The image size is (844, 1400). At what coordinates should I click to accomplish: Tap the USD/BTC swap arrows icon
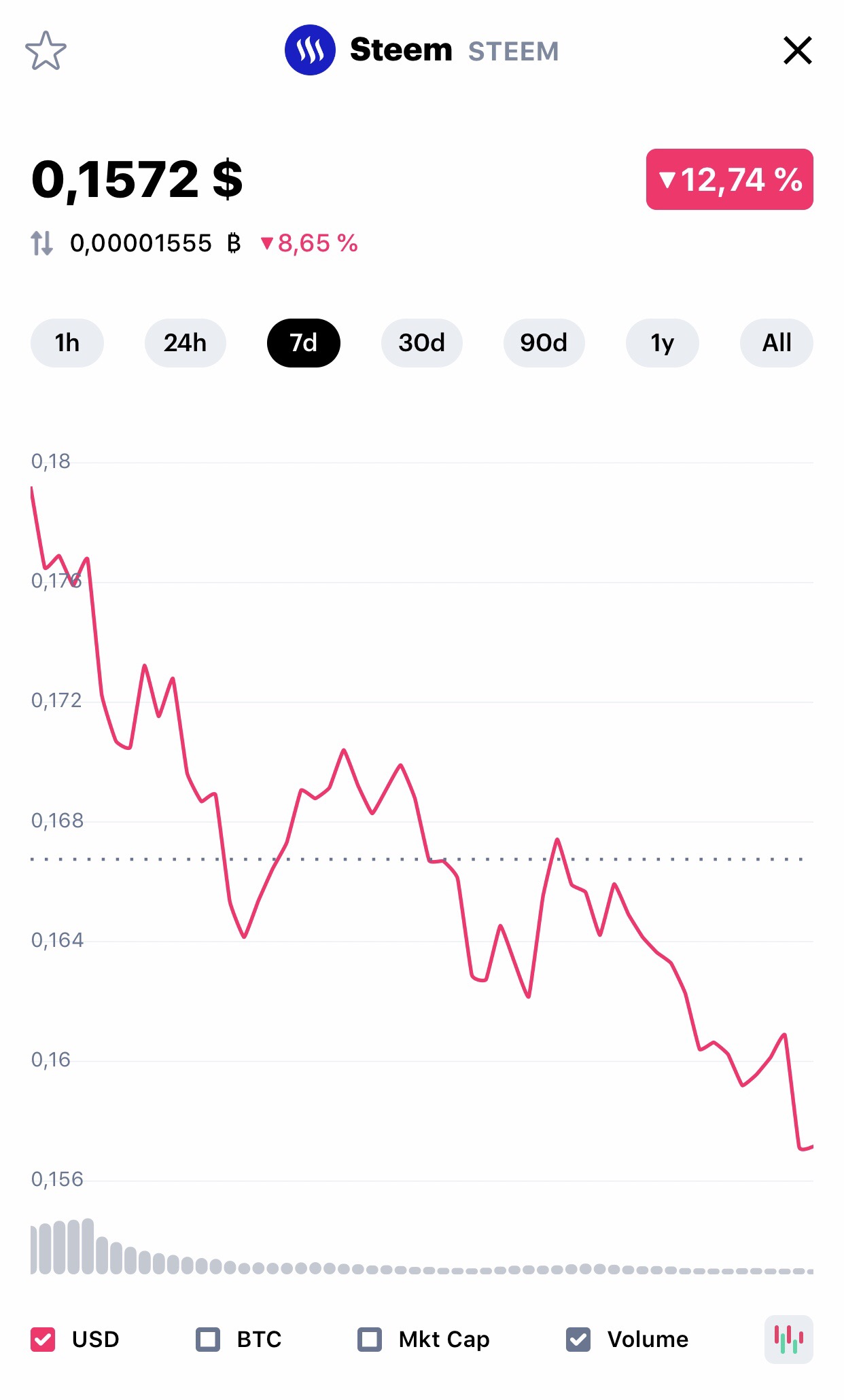tap(41, 243)
